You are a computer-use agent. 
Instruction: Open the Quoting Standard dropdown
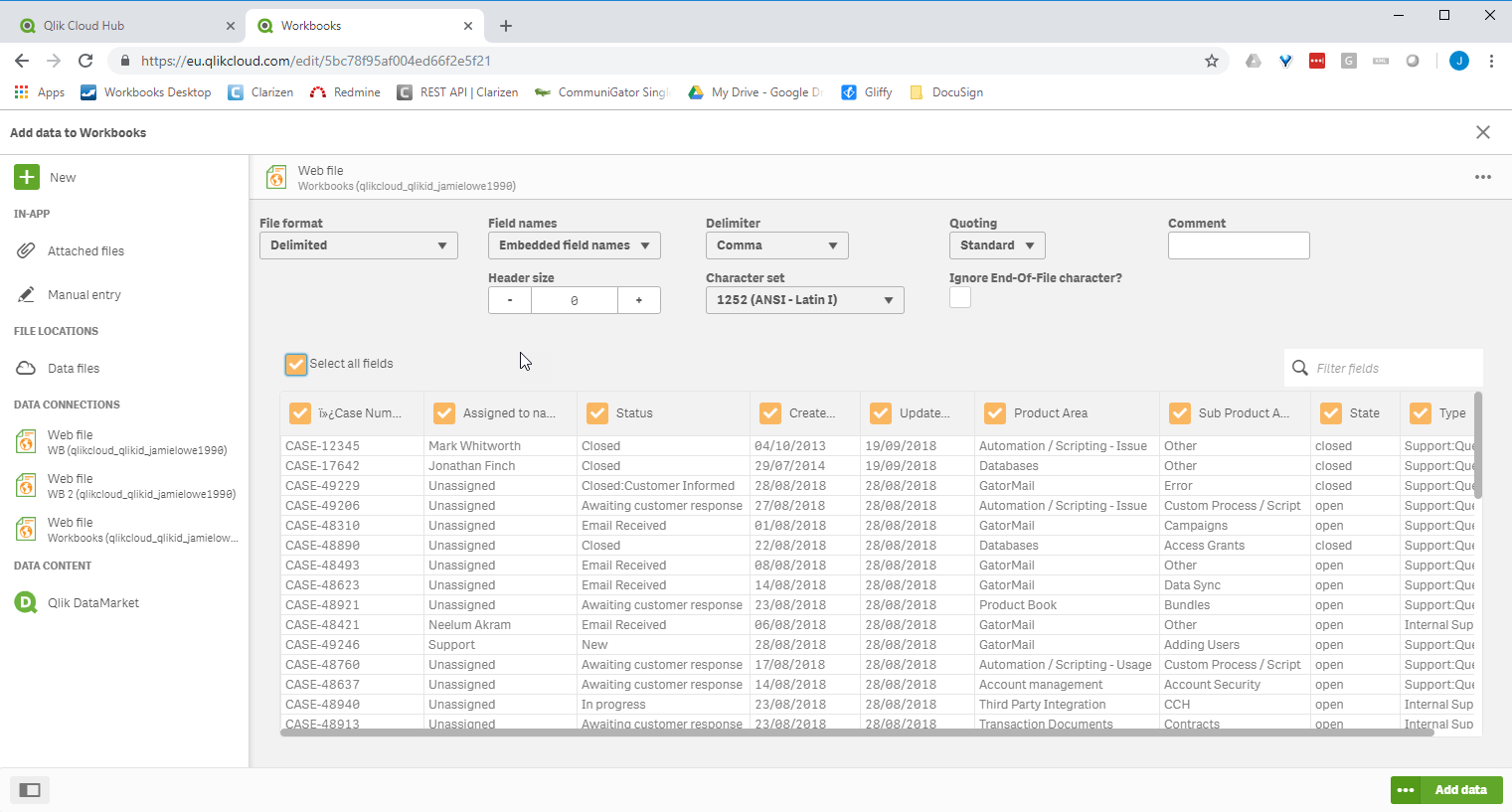tap(997, 245)
